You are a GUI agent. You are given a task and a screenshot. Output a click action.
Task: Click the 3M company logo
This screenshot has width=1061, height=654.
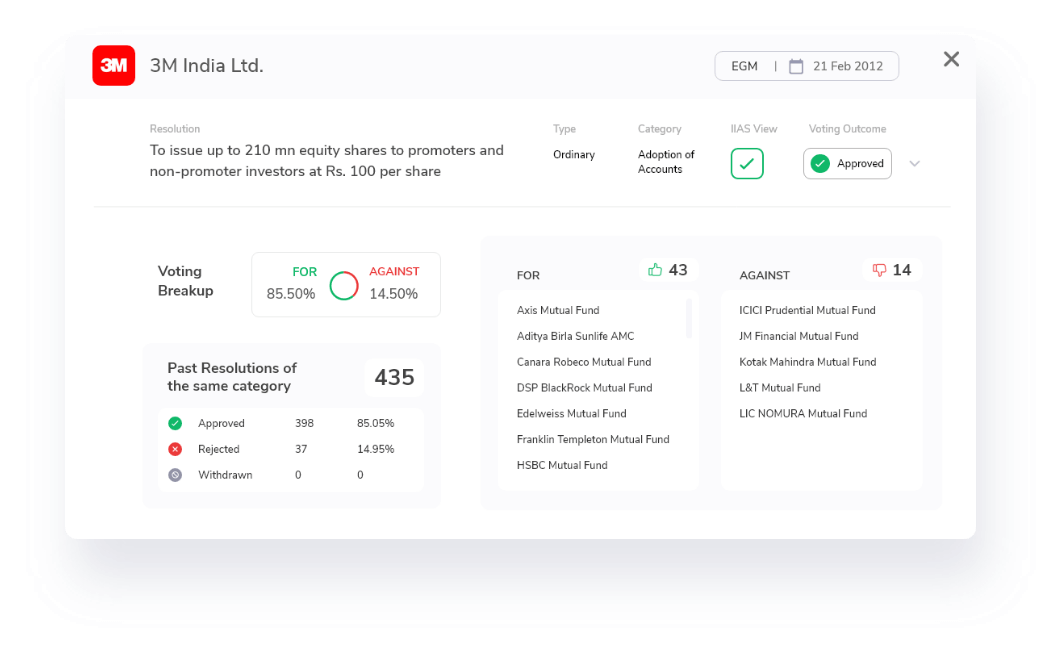(x=113, y=66)
